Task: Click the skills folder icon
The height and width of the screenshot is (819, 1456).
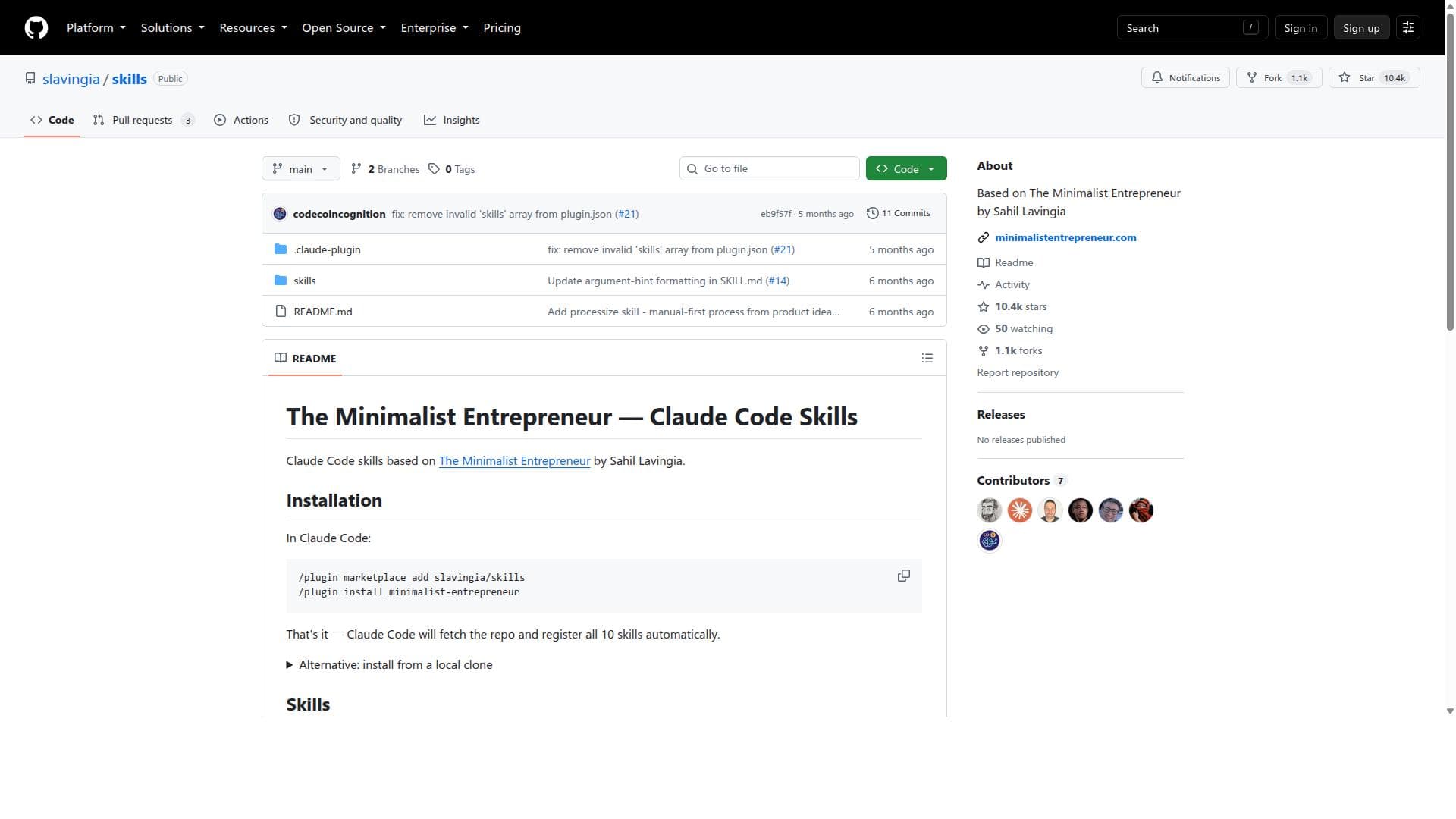Action: point(281,281)
